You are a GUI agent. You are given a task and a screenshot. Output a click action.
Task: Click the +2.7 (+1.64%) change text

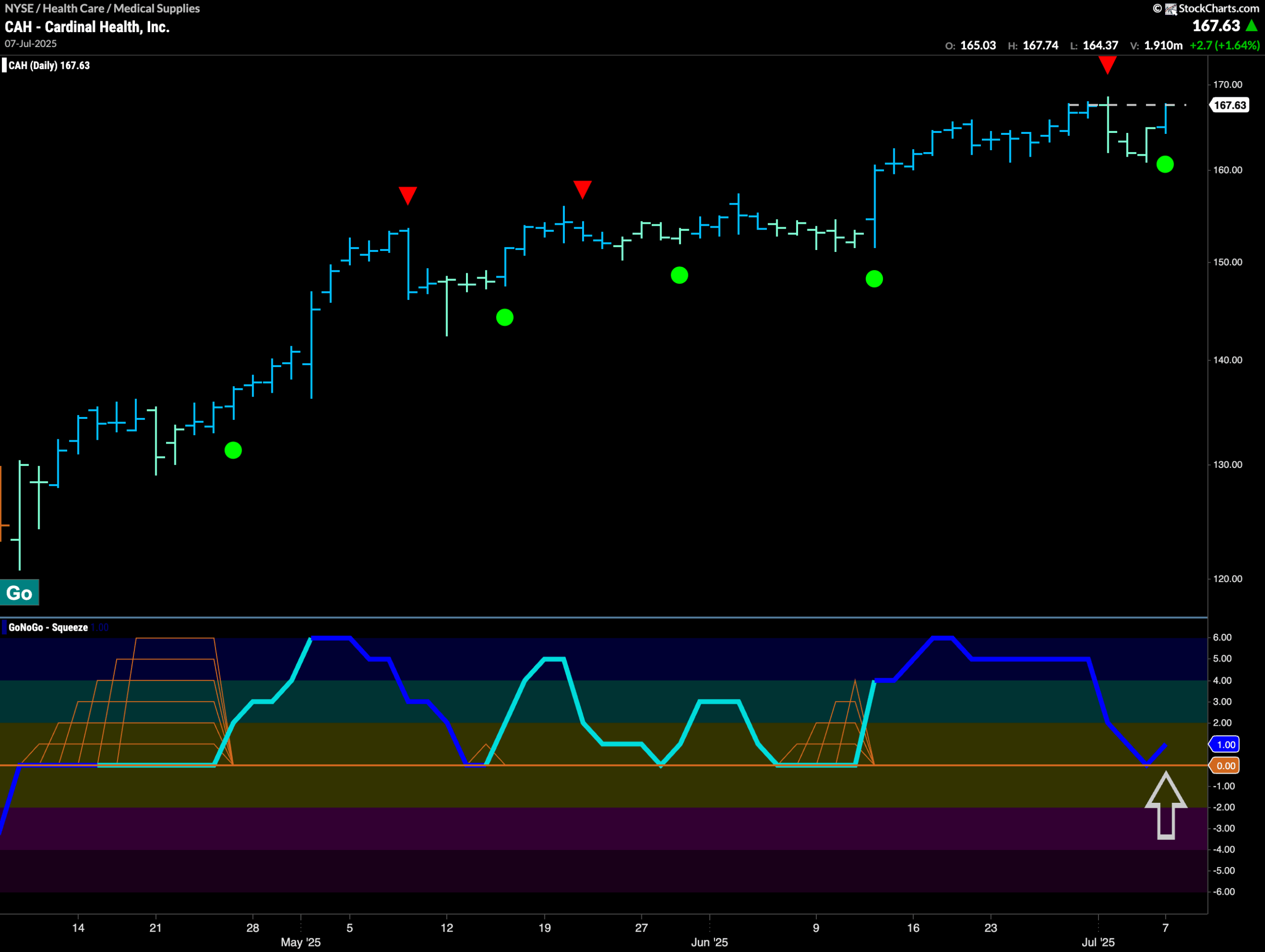(1224, 45)
